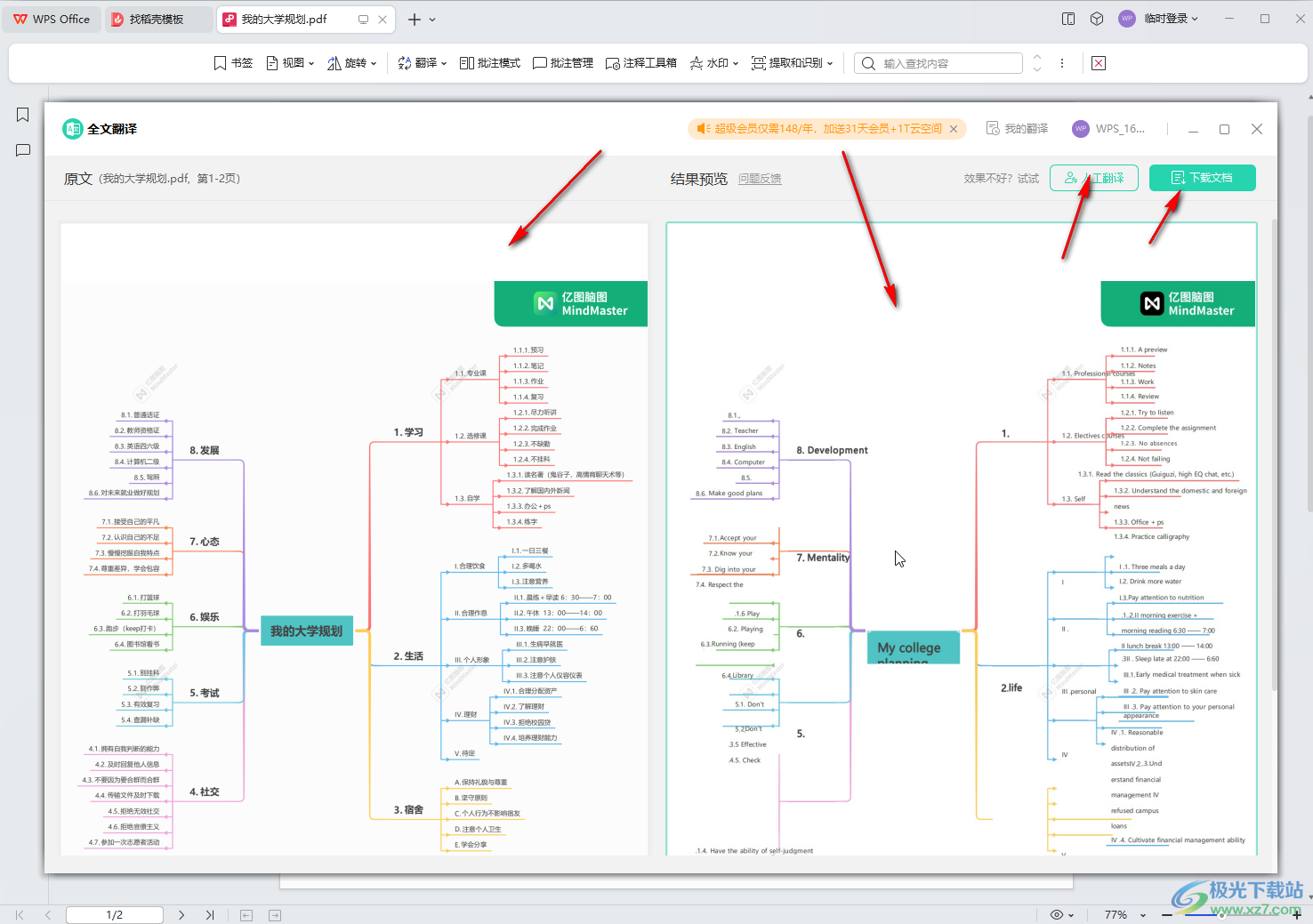1313x924 pixels.
Task: Open the 书签 bookmark tool in the toolbar
Action: click(233, 63)
